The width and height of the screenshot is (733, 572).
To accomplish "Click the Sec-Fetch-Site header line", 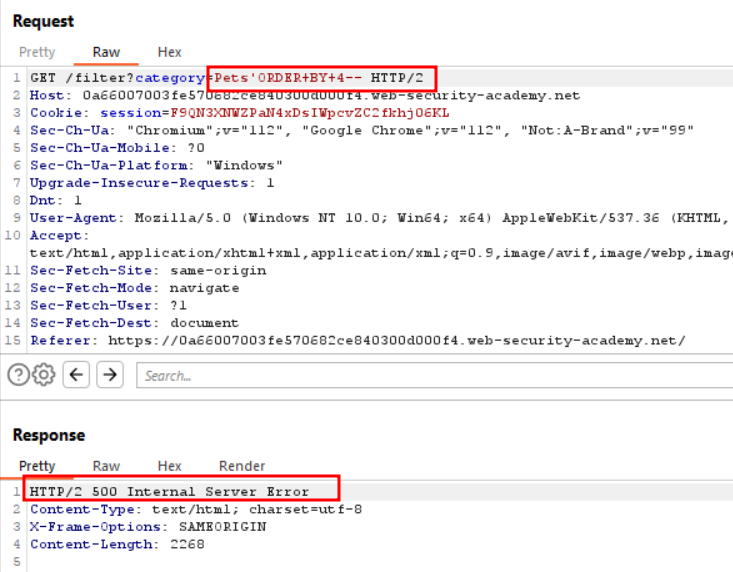I will coord(148,271).
